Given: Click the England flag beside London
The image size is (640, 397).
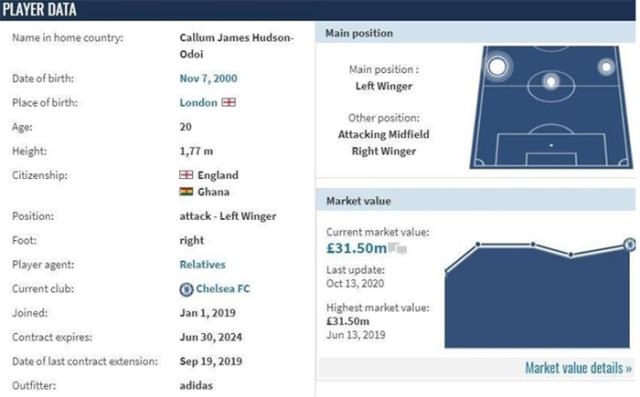Looking at the screenshot, I should coord(229,102).
